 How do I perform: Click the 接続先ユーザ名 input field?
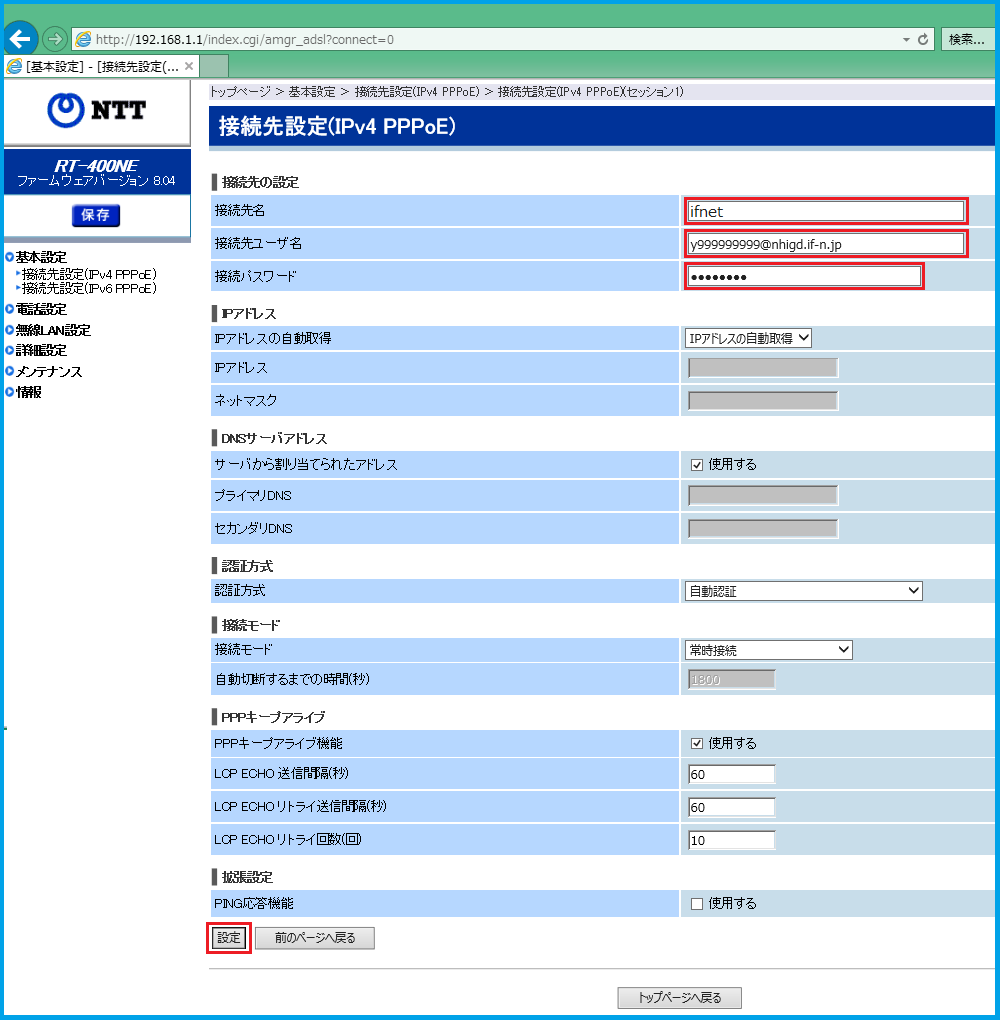coord(826,244)
